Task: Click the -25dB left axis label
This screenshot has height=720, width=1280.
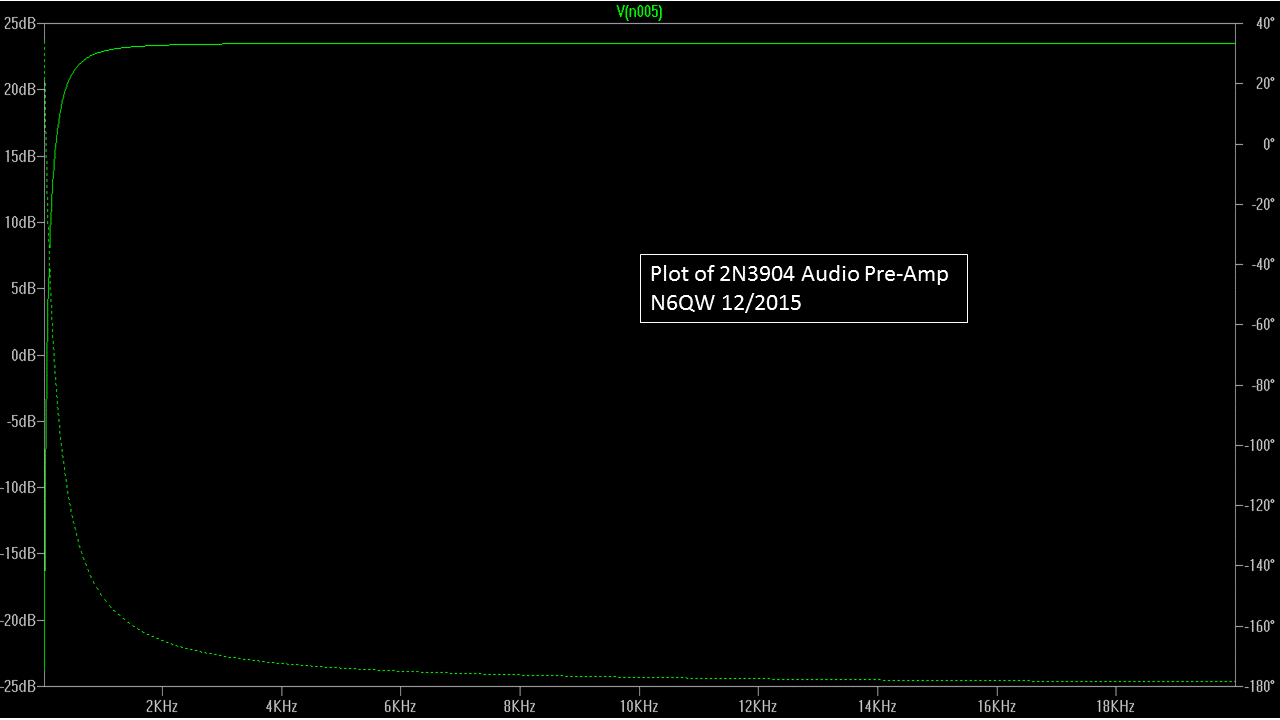Action: 17,686
